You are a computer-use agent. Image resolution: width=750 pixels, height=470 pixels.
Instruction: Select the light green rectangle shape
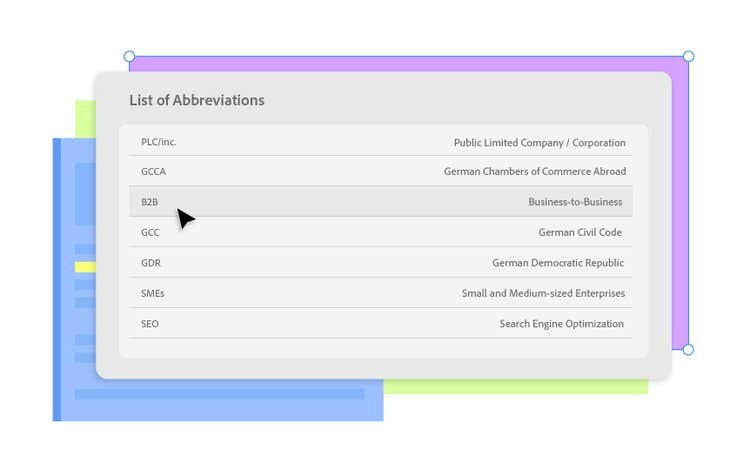[x=520, y=386]
